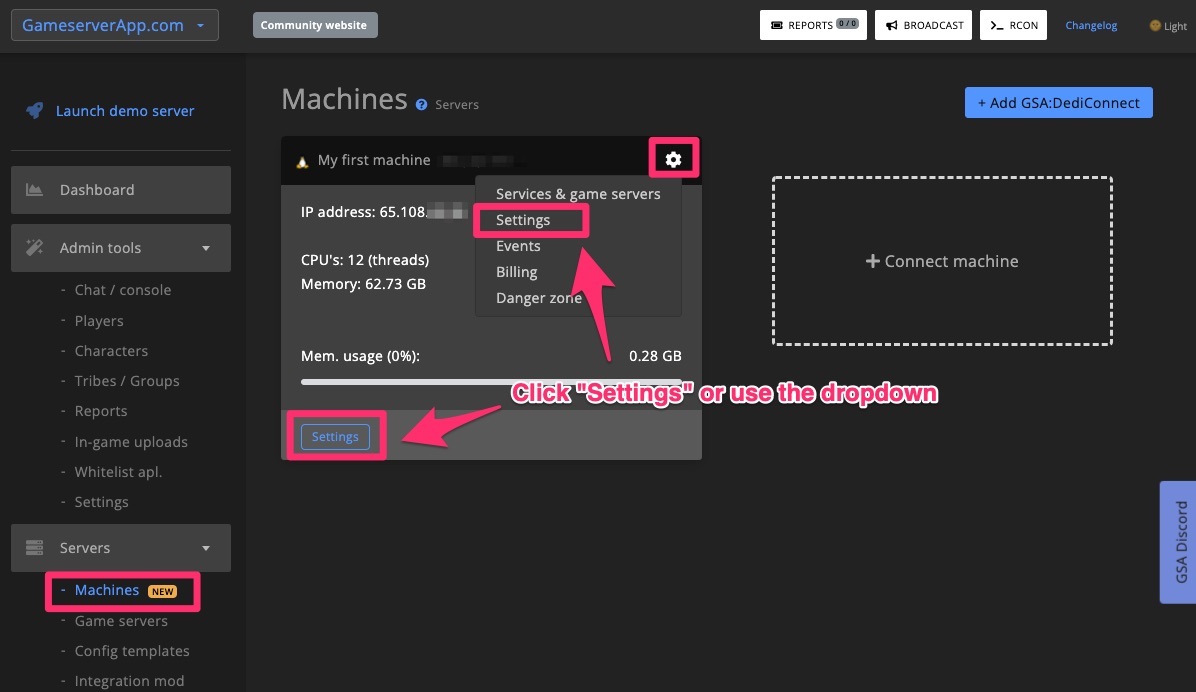Click the terminal prompt icon on RCON

[996, 25]
